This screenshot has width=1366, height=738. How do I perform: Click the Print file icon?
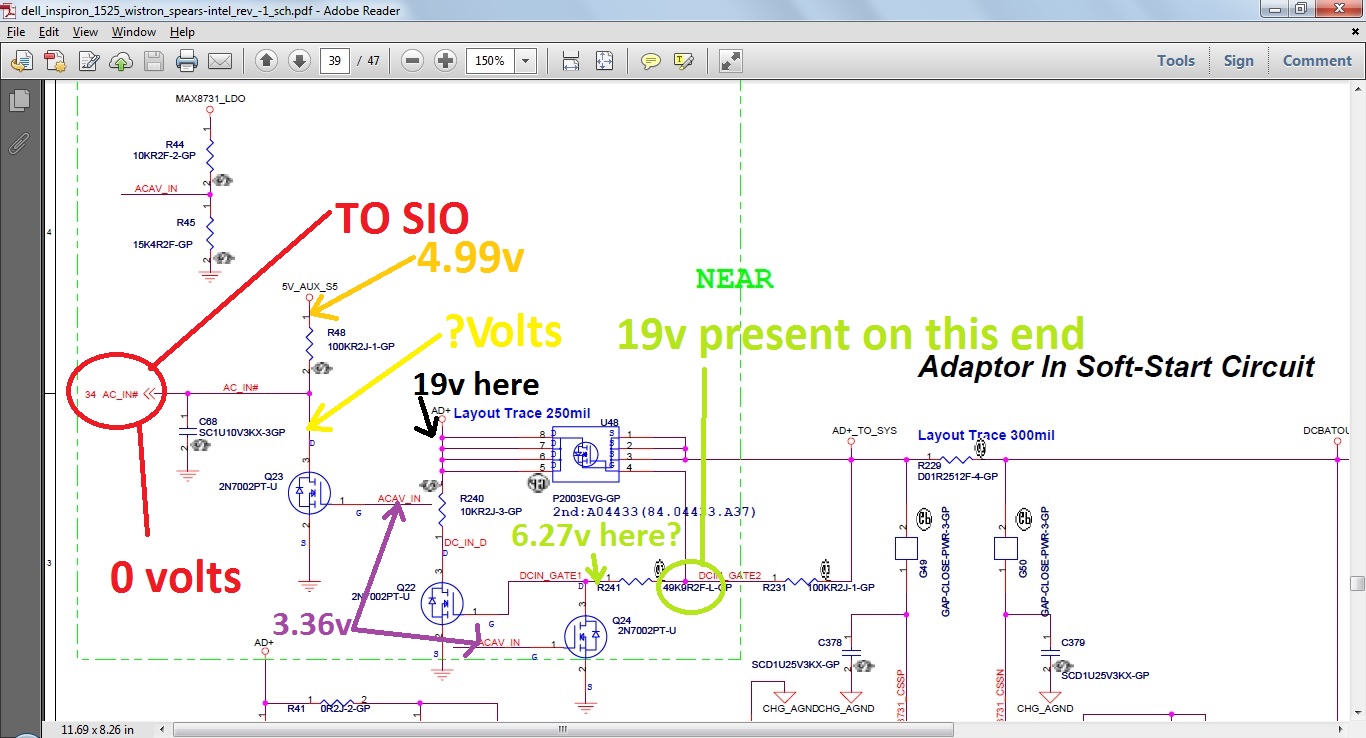[186, 61]
